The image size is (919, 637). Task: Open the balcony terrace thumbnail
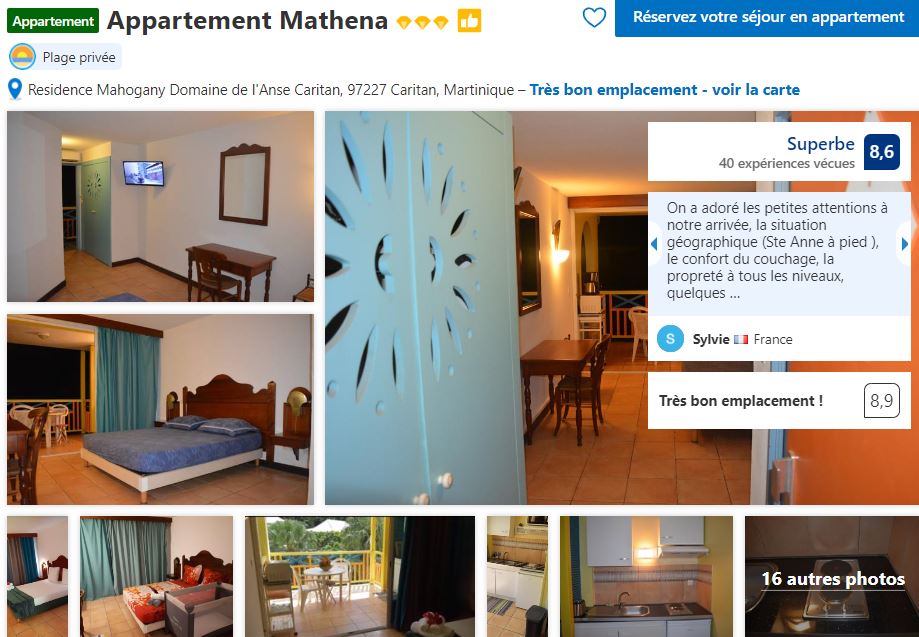359,576
